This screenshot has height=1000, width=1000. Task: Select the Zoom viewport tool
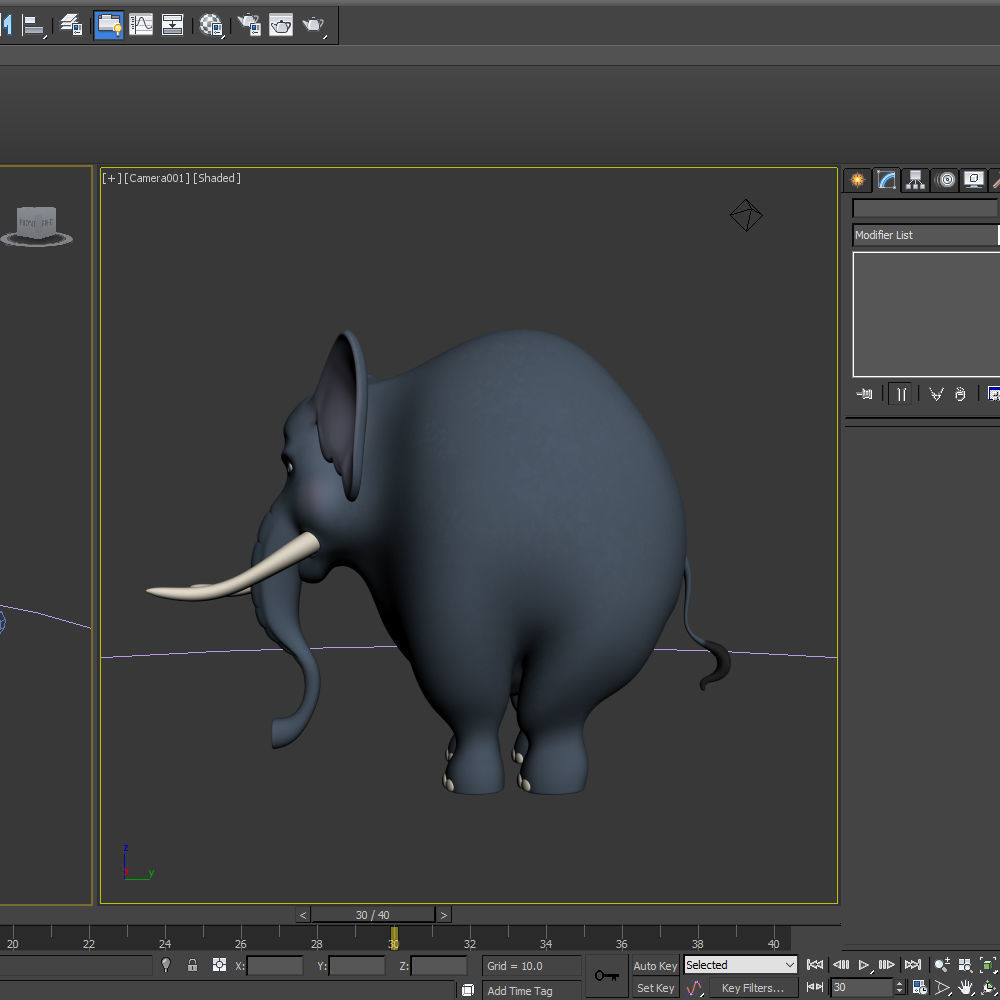(x=942, y=965)
